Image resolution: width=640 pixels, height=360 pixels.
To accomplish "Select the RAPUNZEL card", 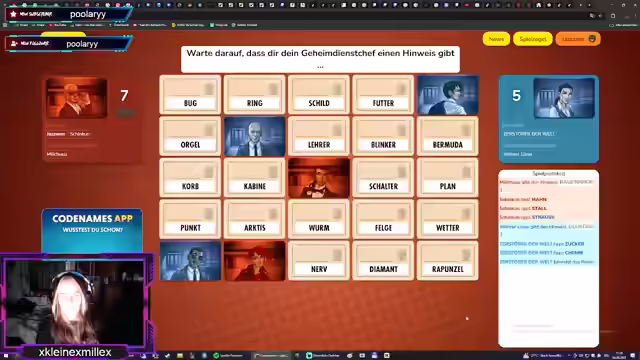I will coord(448,261).
